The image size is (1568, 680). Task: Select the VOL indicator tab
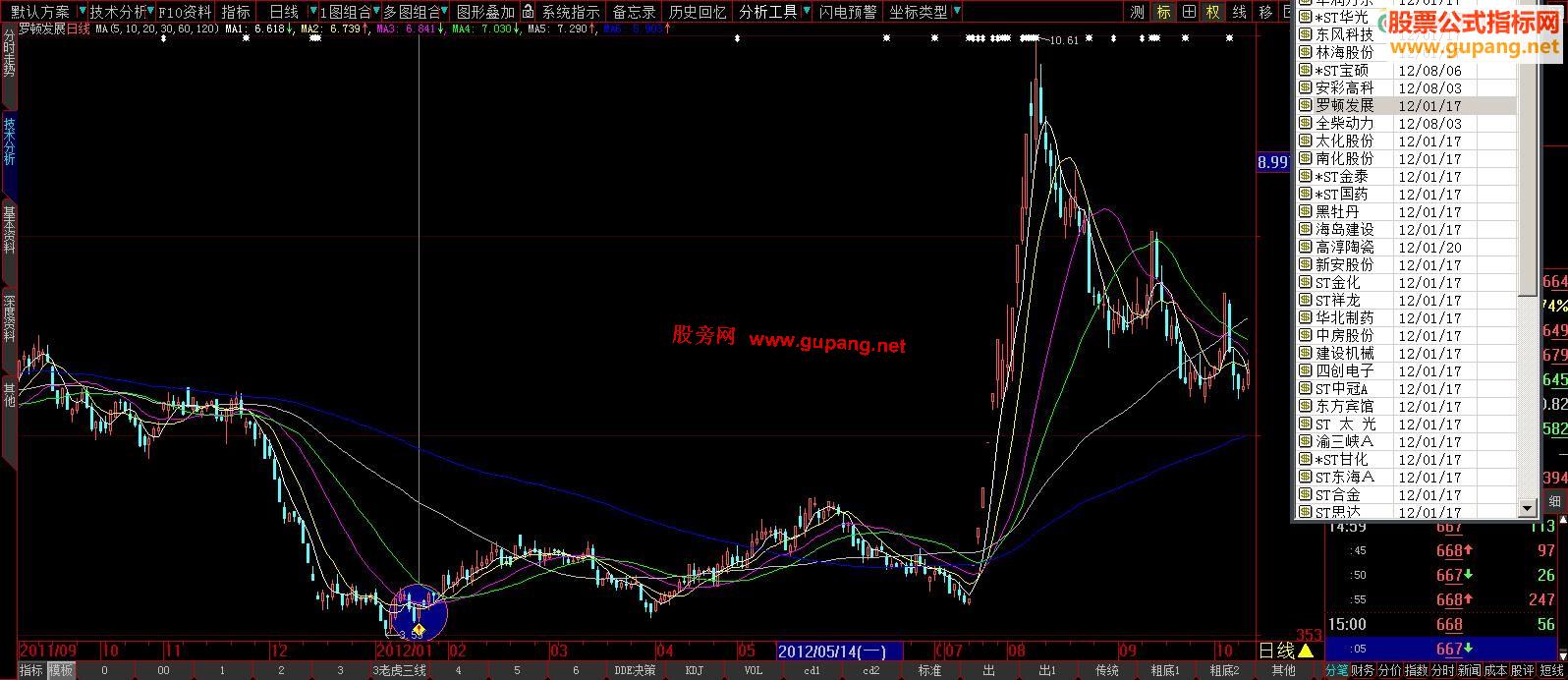753,670
